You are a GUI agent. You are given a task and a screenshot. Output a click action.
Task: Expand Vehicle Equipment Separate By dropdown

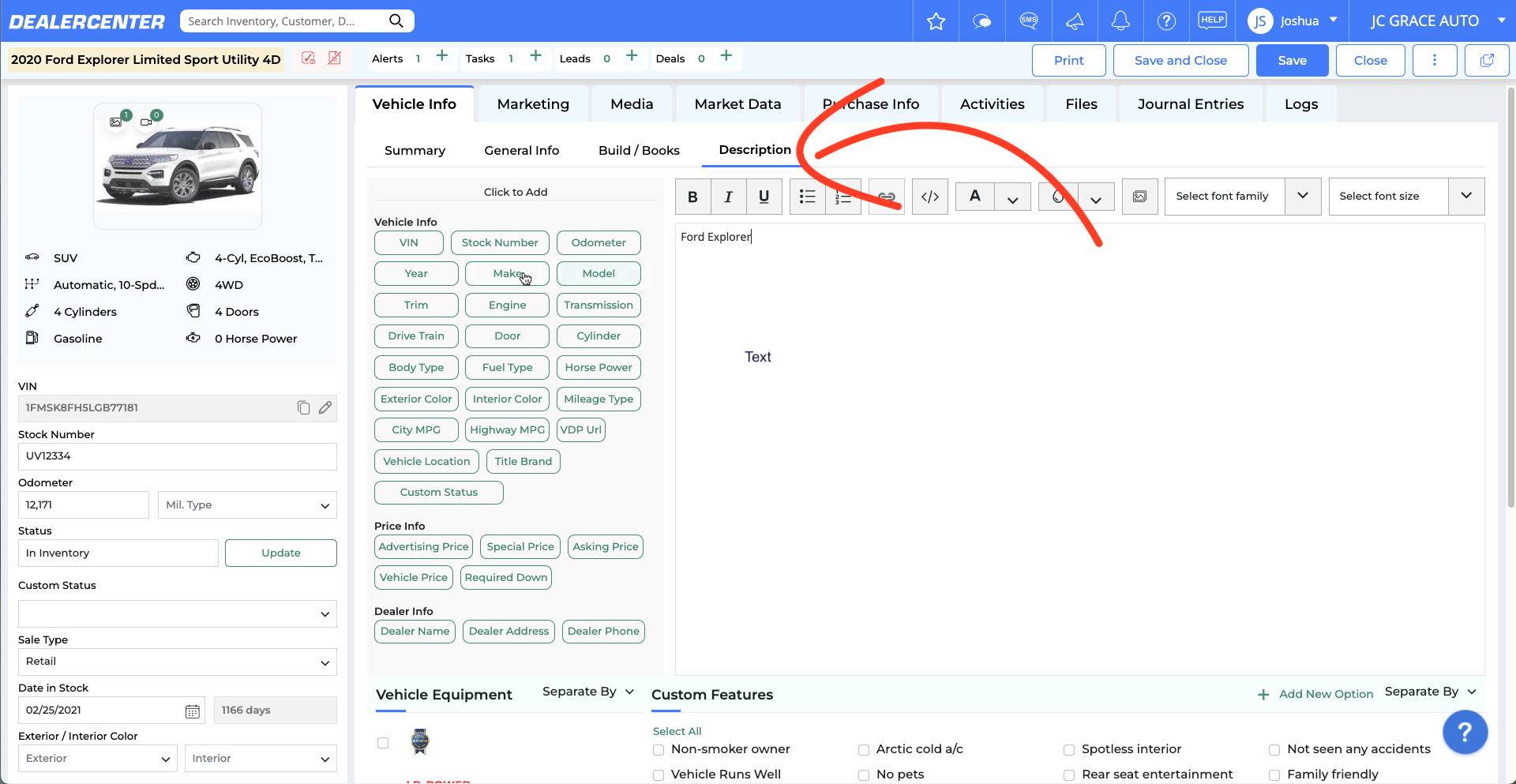click(588, 692)
